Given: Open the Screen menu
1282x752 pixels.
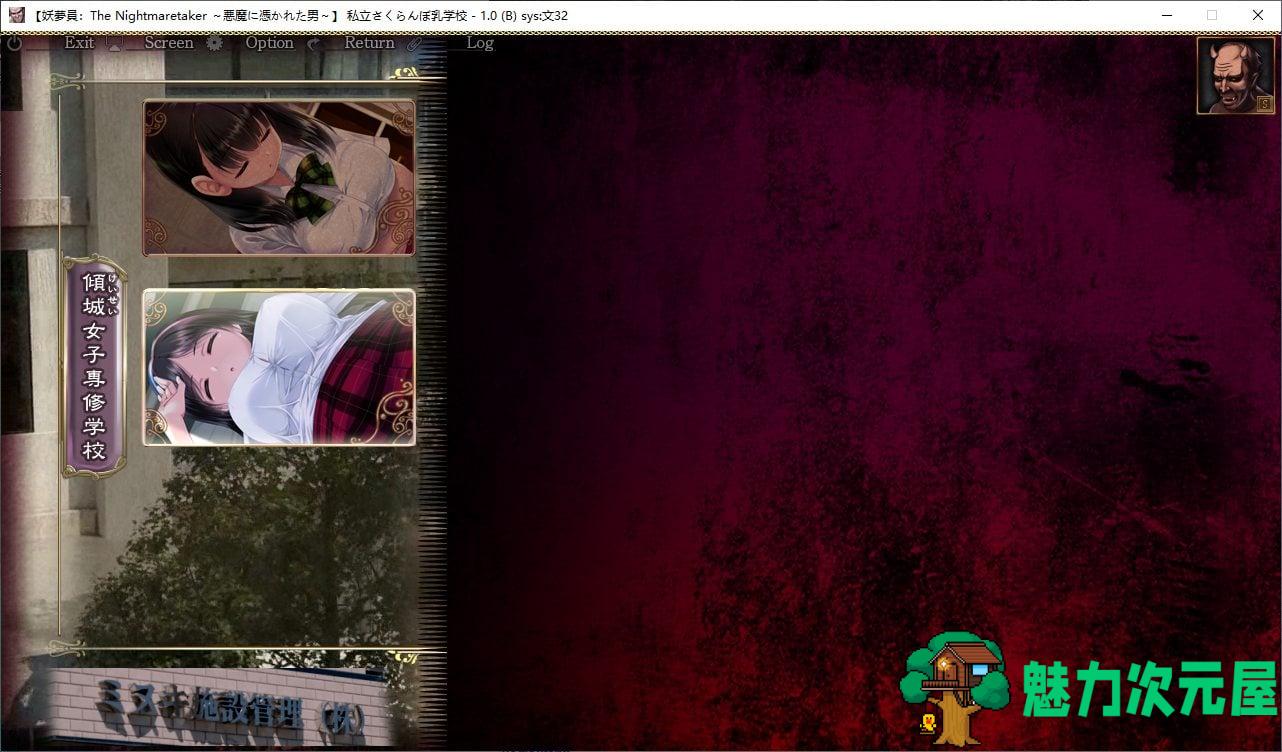Looking at the screenshot, I should [x=169, y=42].
